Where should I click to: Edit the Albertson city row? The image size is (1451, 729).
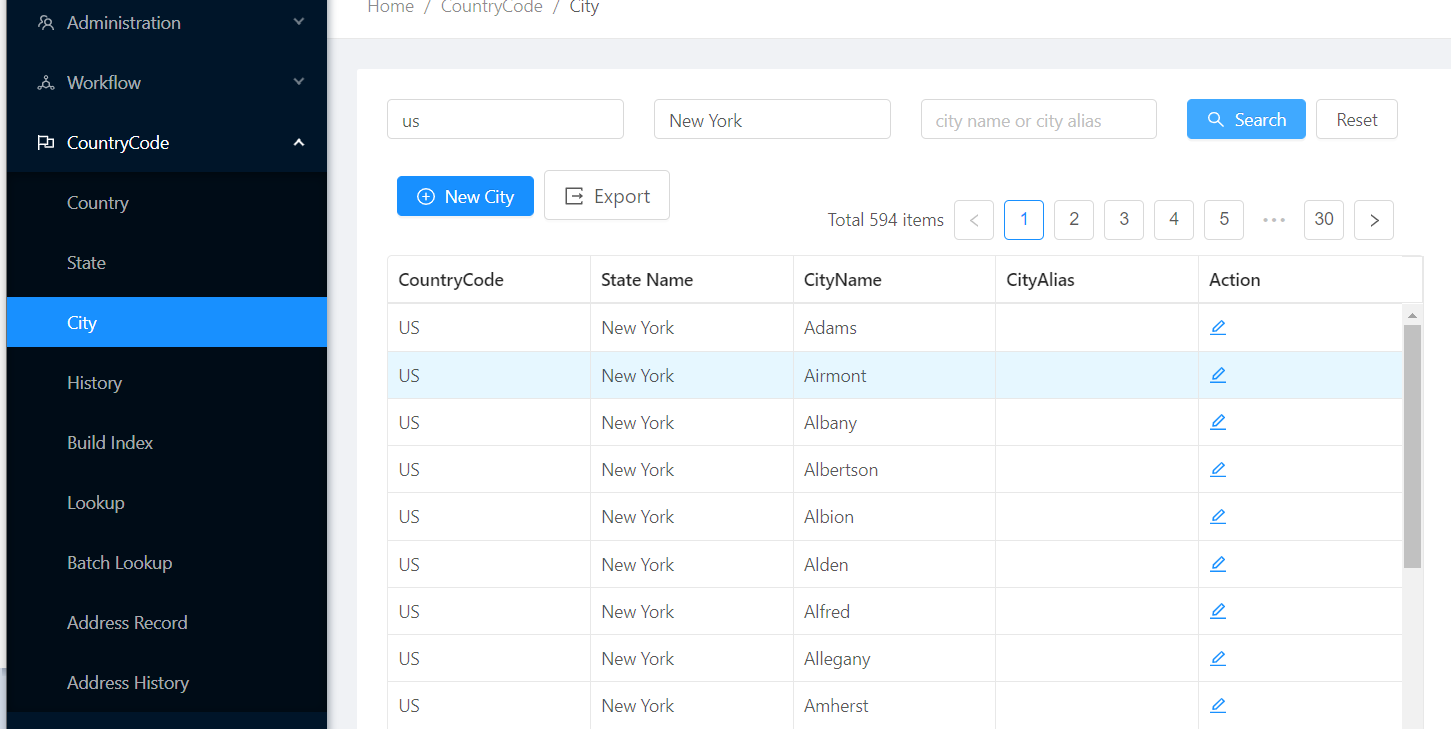(1217, 469)
